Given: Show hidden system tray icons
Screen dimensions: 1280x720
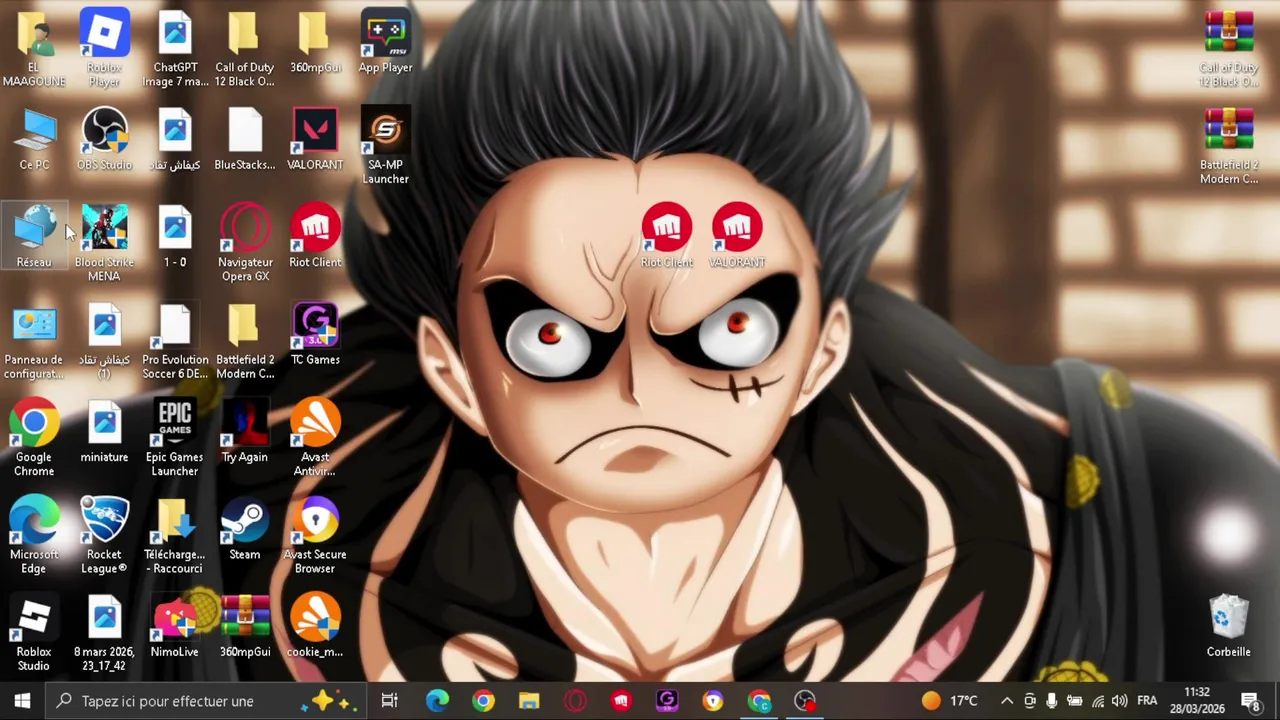Looking at the screenshot, I should pyautogui.click(x=1007, y=701).
